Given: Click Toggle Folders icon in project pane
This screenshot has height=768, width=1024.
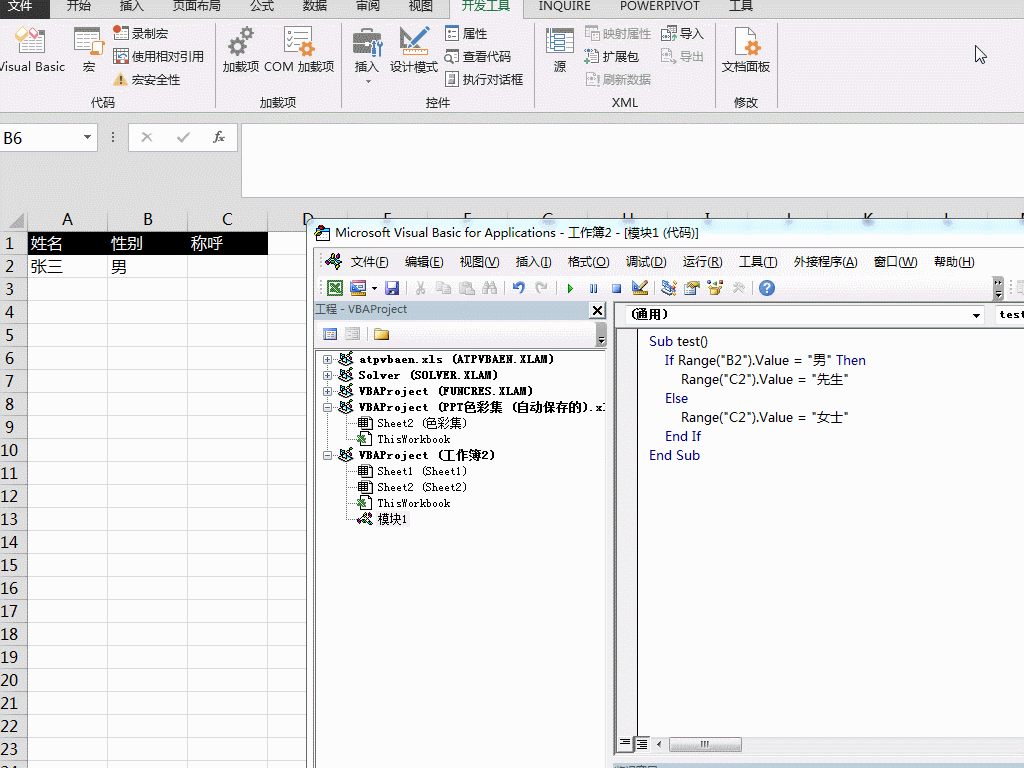Looking at the screenshot, I should pyautogui.click(x=381, y=334).
